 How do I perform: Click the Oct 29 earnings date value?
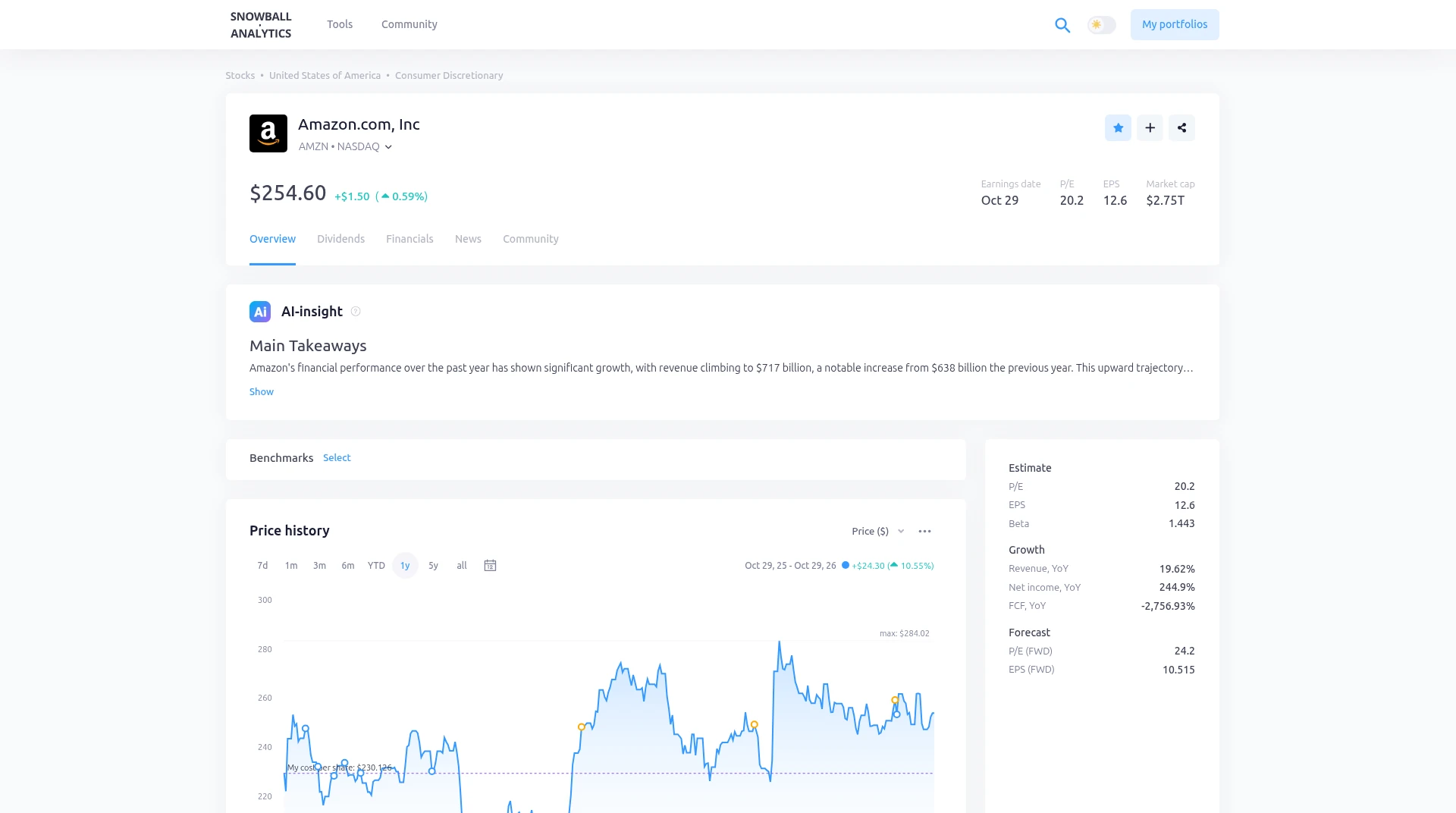click(999, 201)
